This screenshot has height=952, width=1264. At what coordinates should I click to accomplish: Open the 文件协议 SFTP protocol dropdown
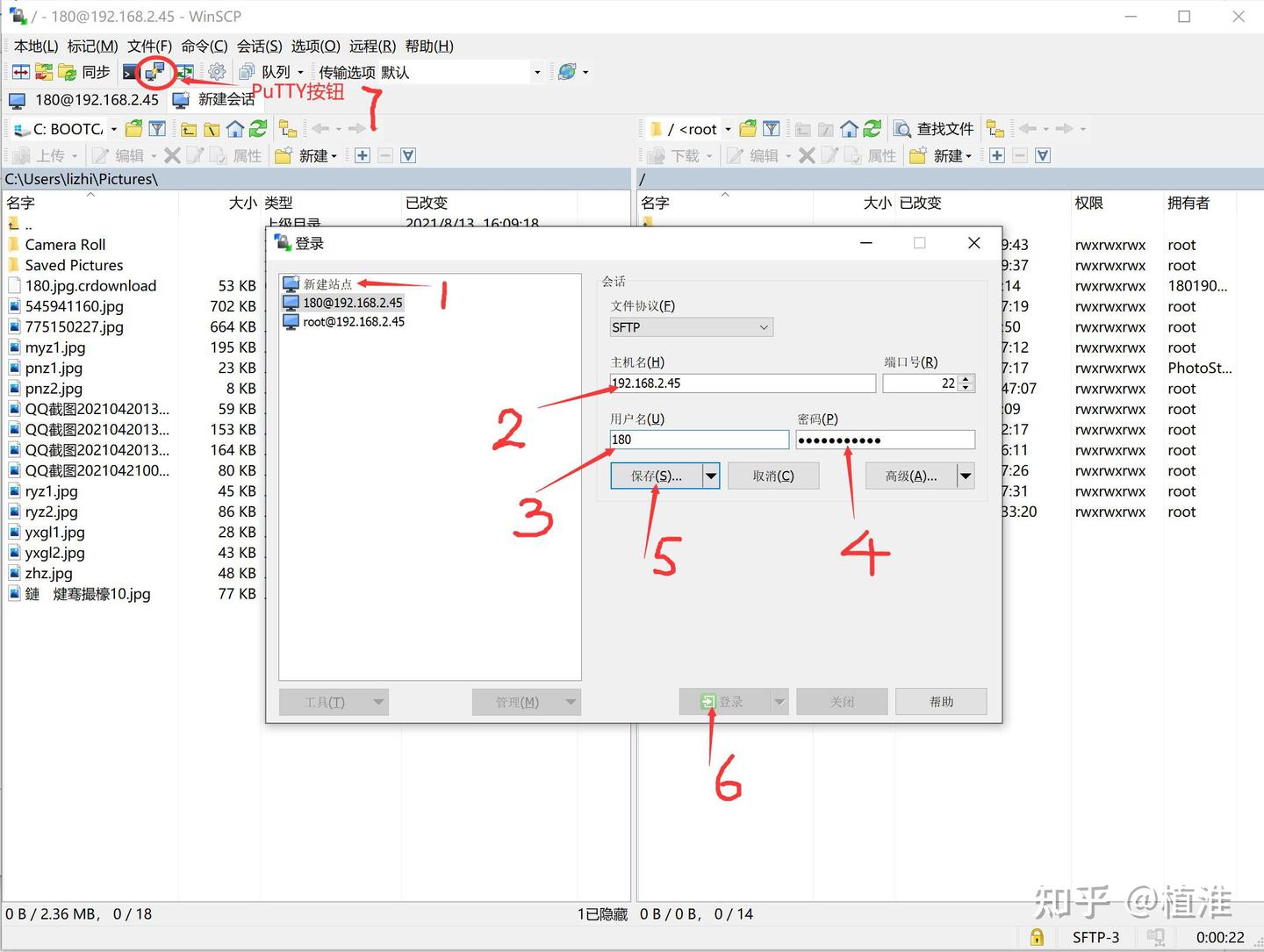click(x=692, y=327)
